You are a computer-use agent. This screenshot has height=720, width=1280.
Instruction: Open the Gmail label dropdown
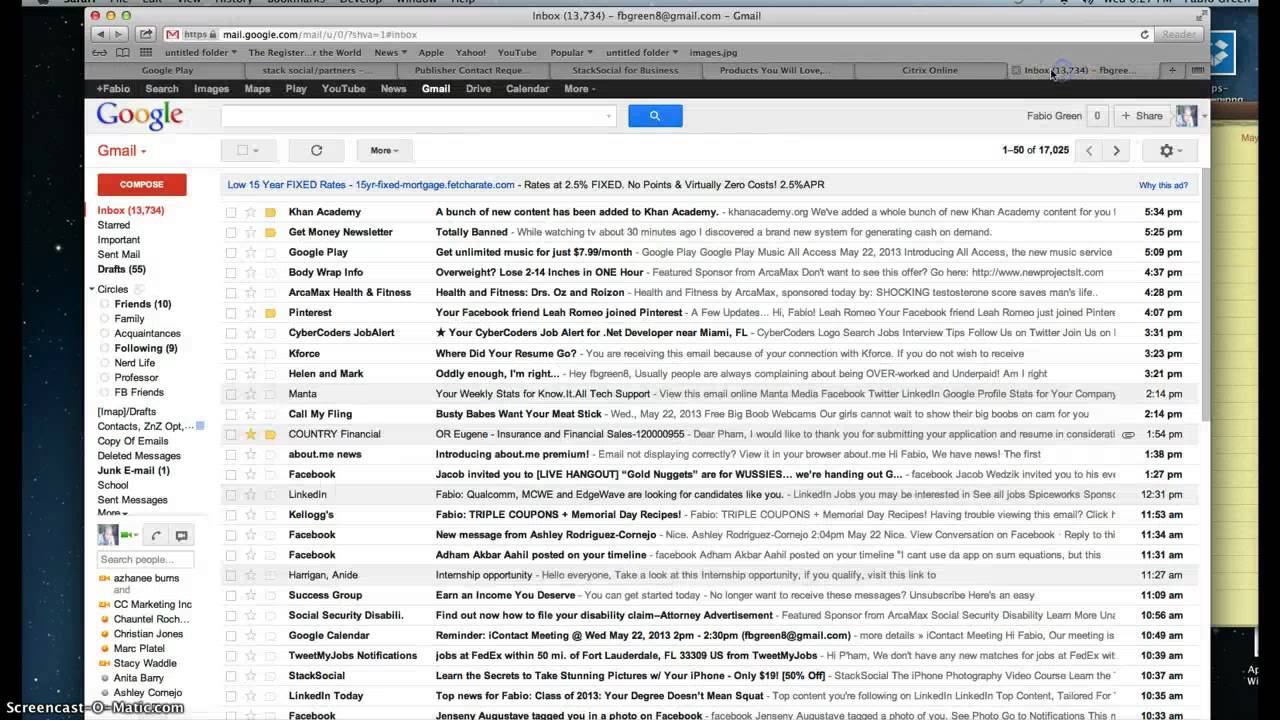click(122, 150)
